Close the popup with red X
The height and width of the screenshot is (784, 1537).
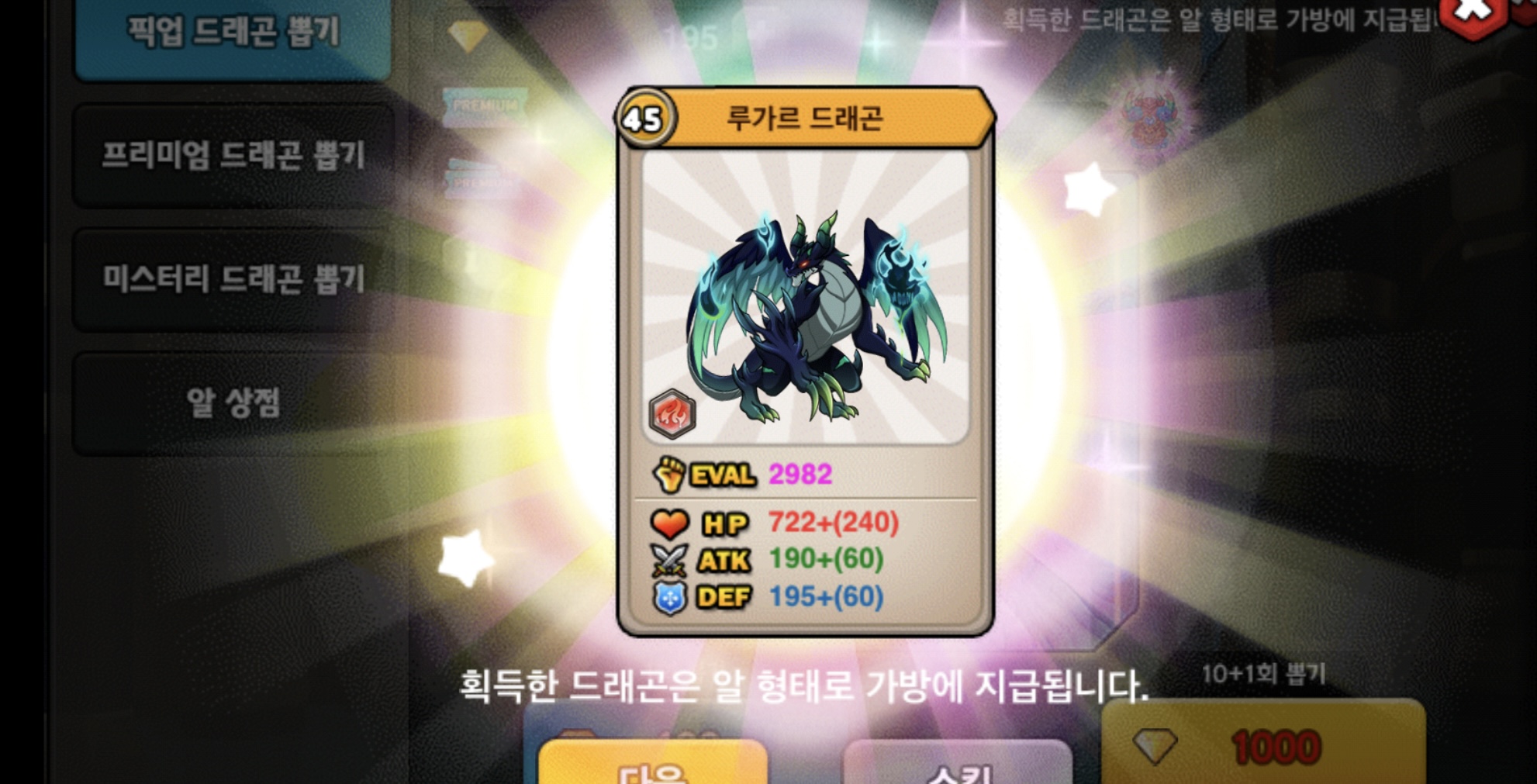pyautogui.click(x=1471, y=14)
